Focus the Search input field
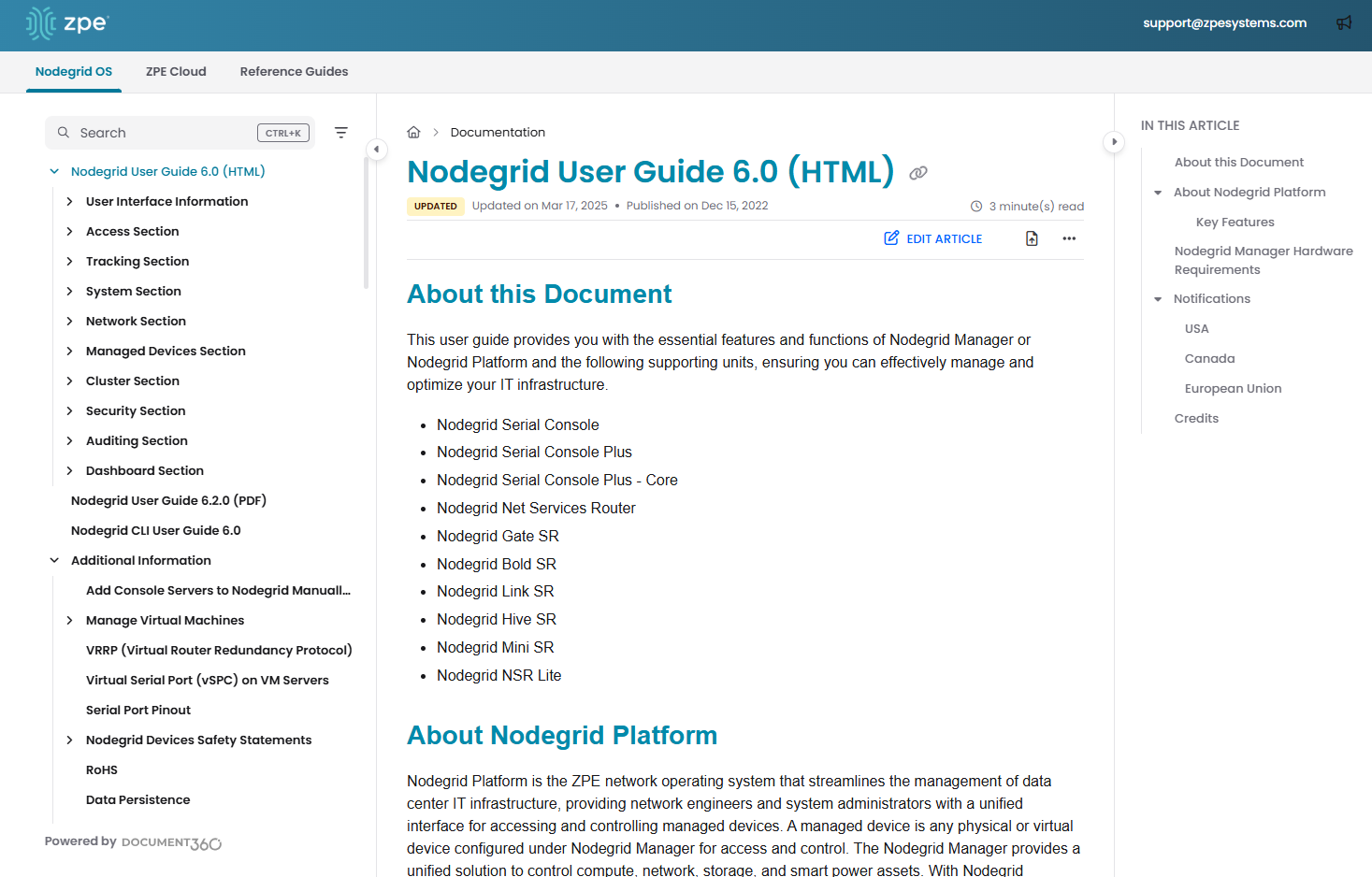The width and height of the screenshot is (1372, 877). (x=180, y=133)
